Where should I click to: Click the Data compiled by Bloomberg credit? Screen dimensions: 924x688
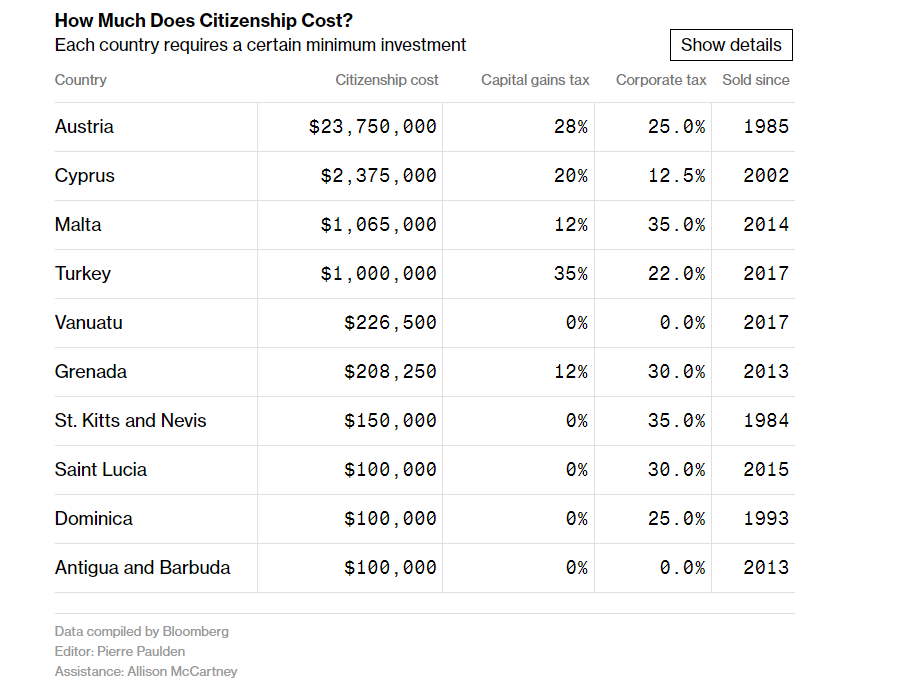coord(142,631)
